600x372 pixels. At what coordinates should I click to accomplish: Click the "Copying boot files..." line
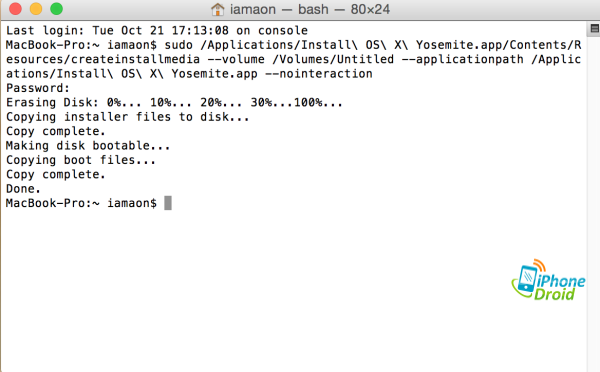pyautogui.click(x=81, y=160)
